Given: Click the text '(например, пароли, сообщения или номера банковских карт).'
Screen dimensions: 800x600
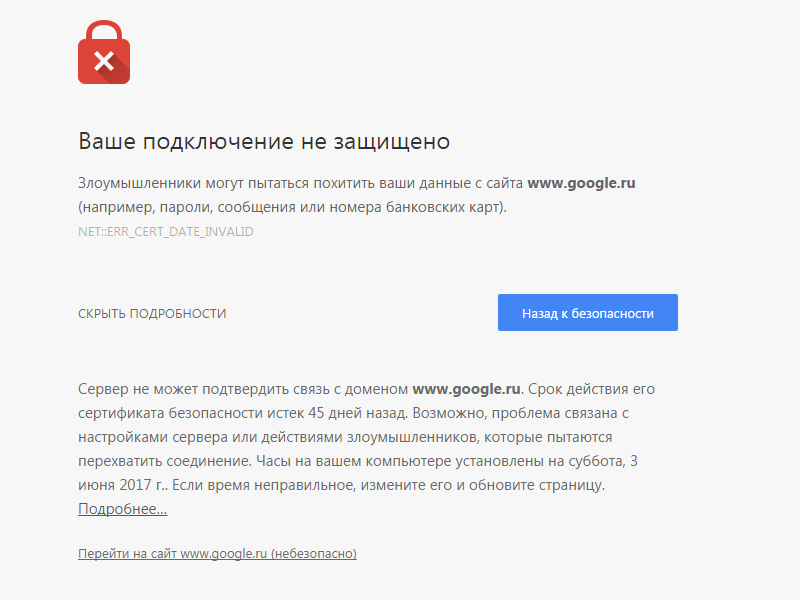Looking at the screenshot, I should click(292, 207).
